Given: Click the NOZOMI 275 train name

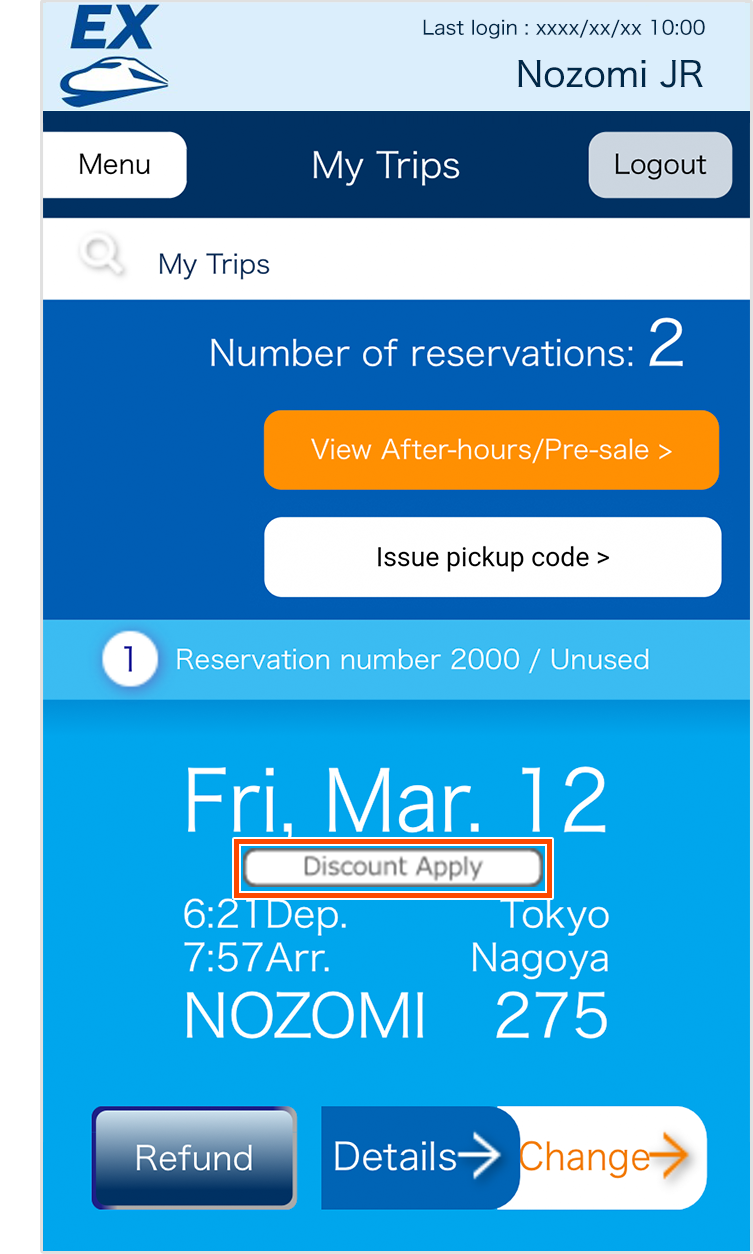Looking at the screenshot, I should click(396, 1016).
